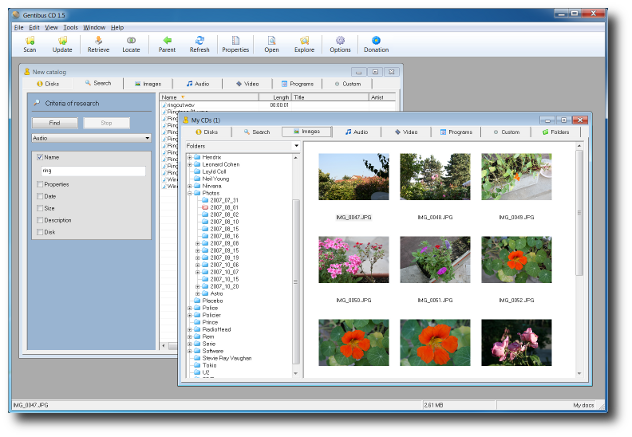Switch to Programs tab in My CDs
The width and height of the screenshot is (632, 437).
coord(455,132)
